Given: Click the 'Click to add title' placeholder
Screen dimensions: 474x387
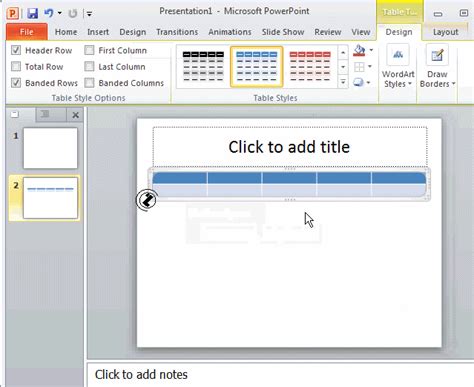Looking at the screenshot, I should pos(289,147).
